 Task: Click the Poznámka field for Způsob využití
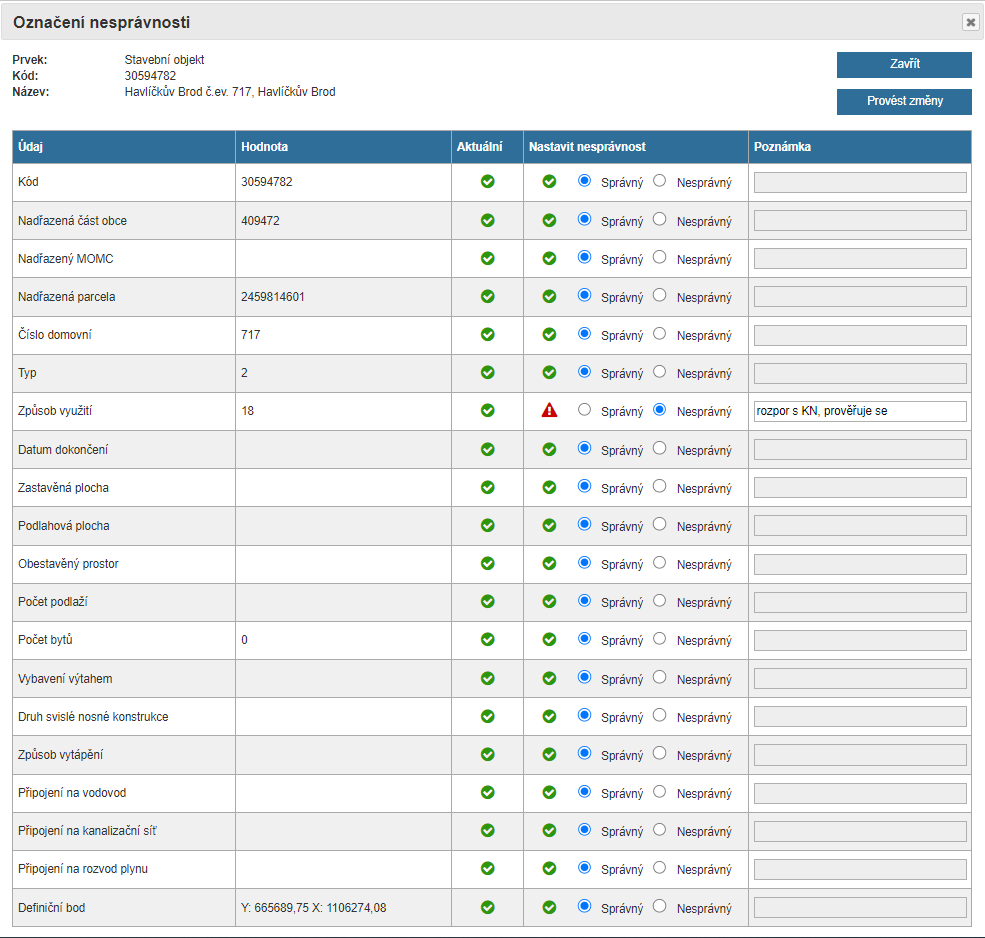coord(860,411)
